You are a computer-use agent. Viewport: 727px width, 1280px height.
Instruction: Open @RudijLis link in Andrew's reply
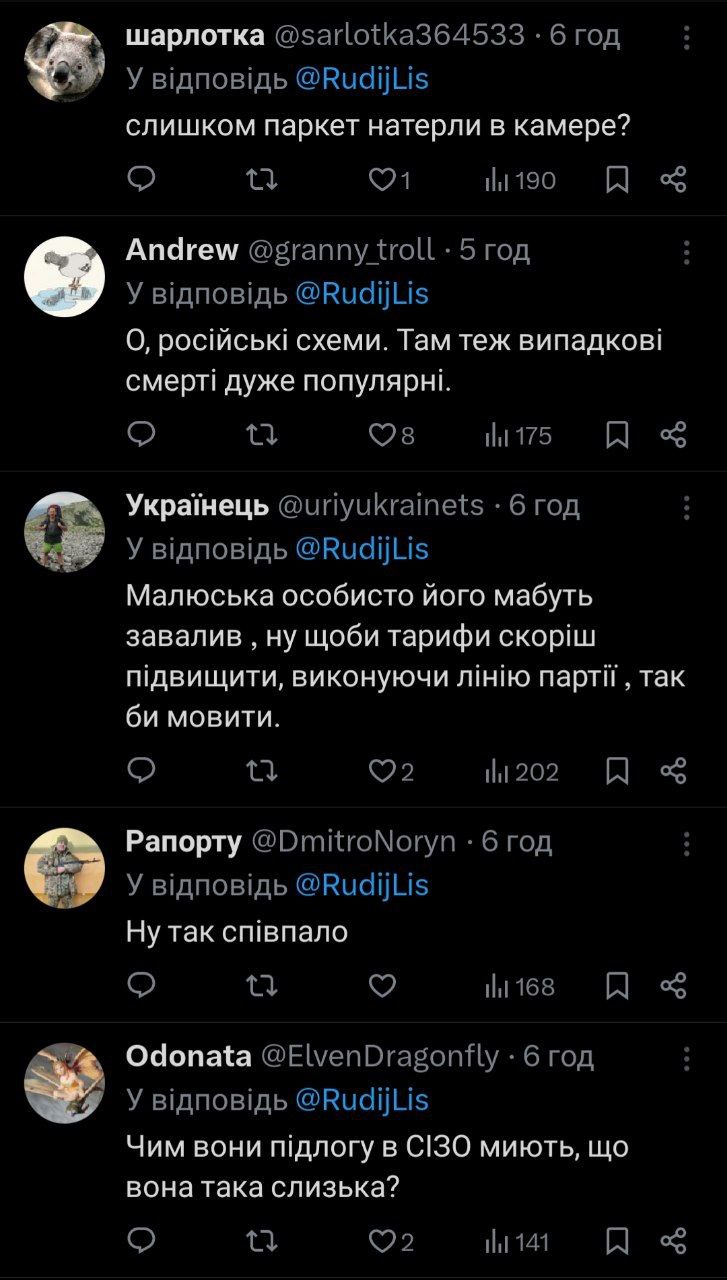[362, 293]
